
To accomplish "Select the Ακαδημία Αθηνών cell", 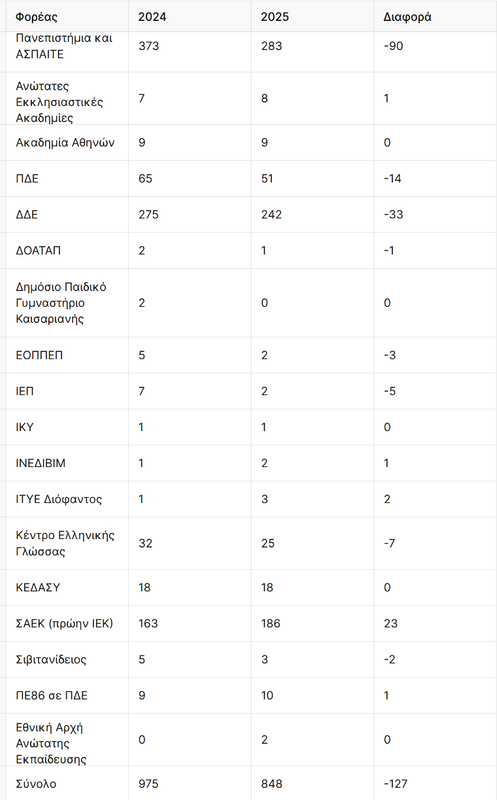I will click(x=65, y=142).
